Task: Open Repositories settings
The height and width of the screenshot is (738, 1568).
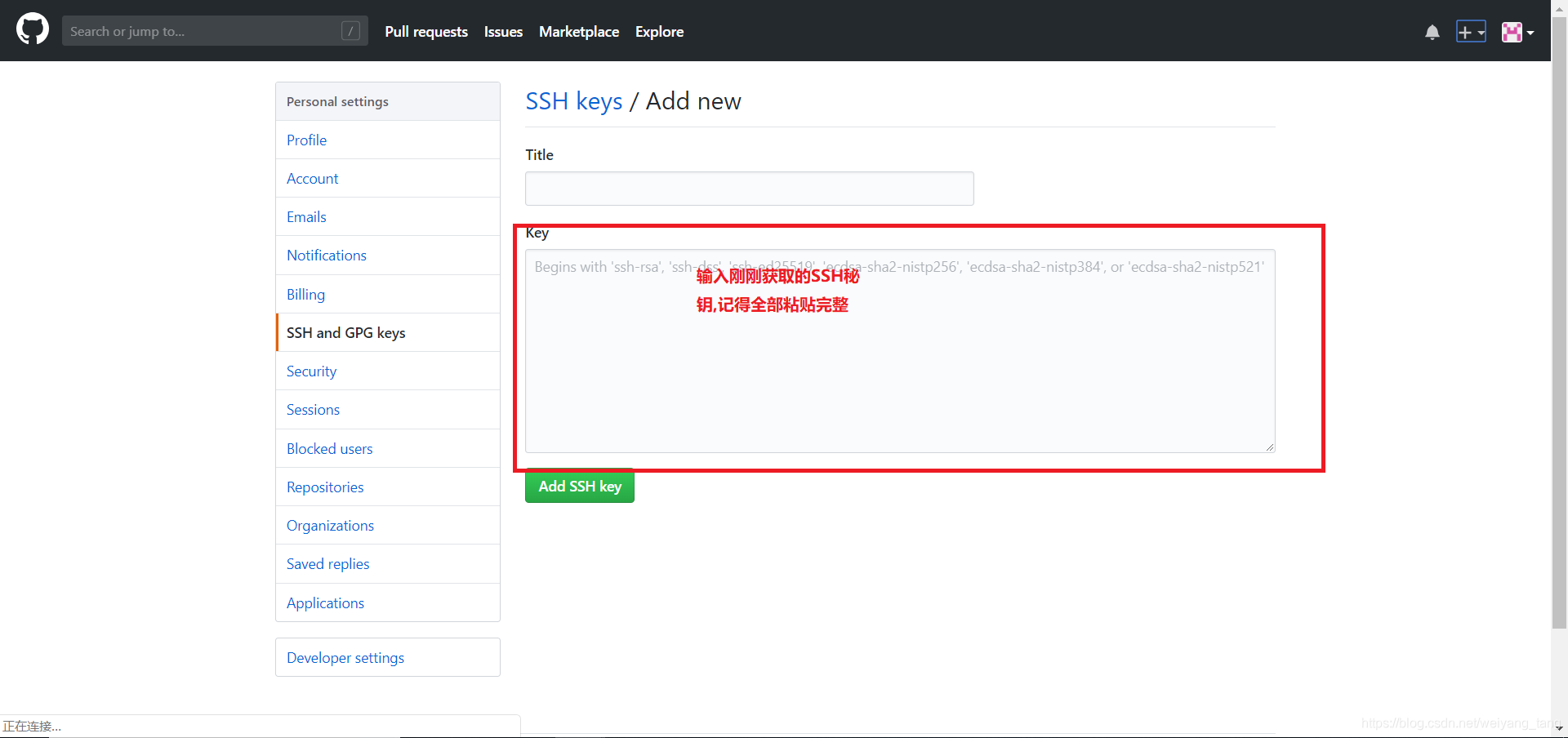Action: pyautogui.click(x=388, y=487)
